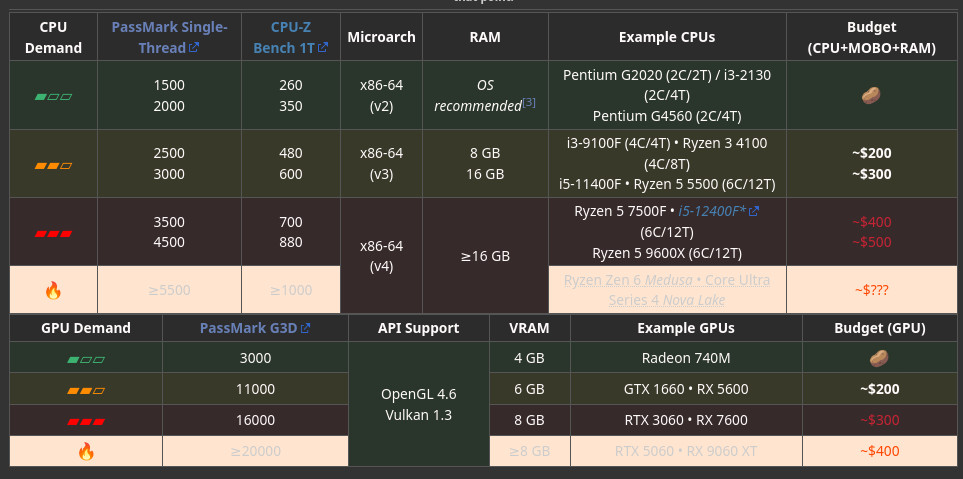This screenshot has height=479, width=963.
Task: Click the '6 GB' VRAM cell
Action: [529, 389]
